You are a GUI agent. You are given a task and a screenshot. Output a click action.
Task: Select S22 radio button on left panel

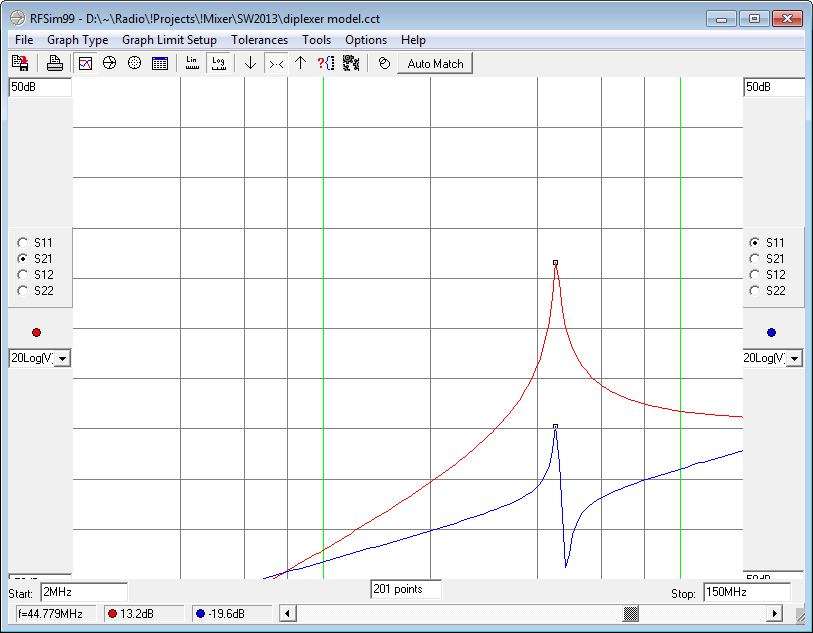point(23,291)
